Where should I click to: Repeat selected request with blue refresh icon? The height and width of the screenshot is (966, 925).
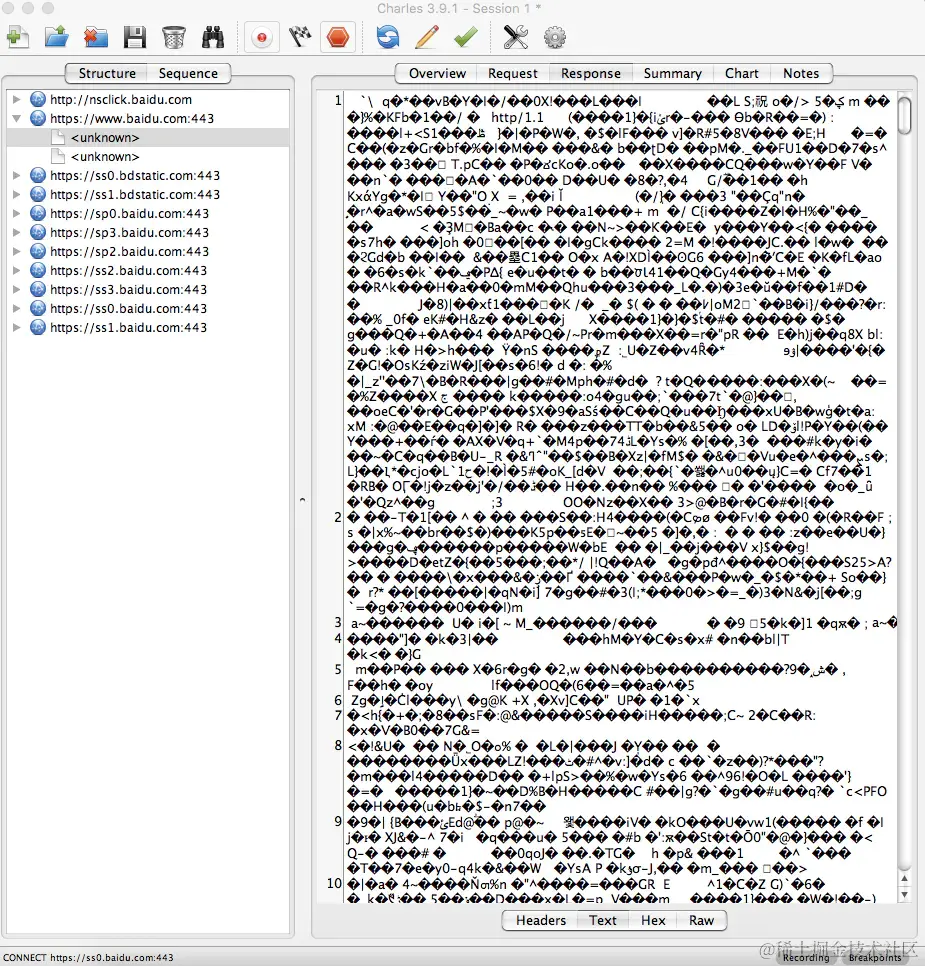coord(388,37)
